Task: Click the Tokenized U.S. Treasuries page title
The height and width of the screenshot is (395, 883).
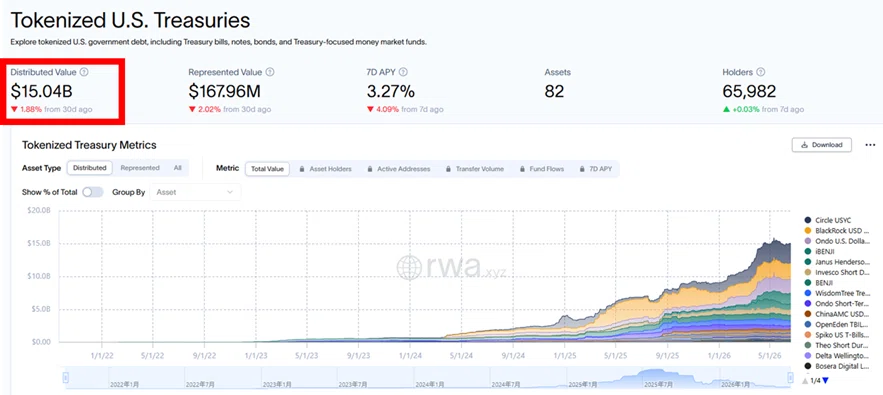Action: [130, 21]
